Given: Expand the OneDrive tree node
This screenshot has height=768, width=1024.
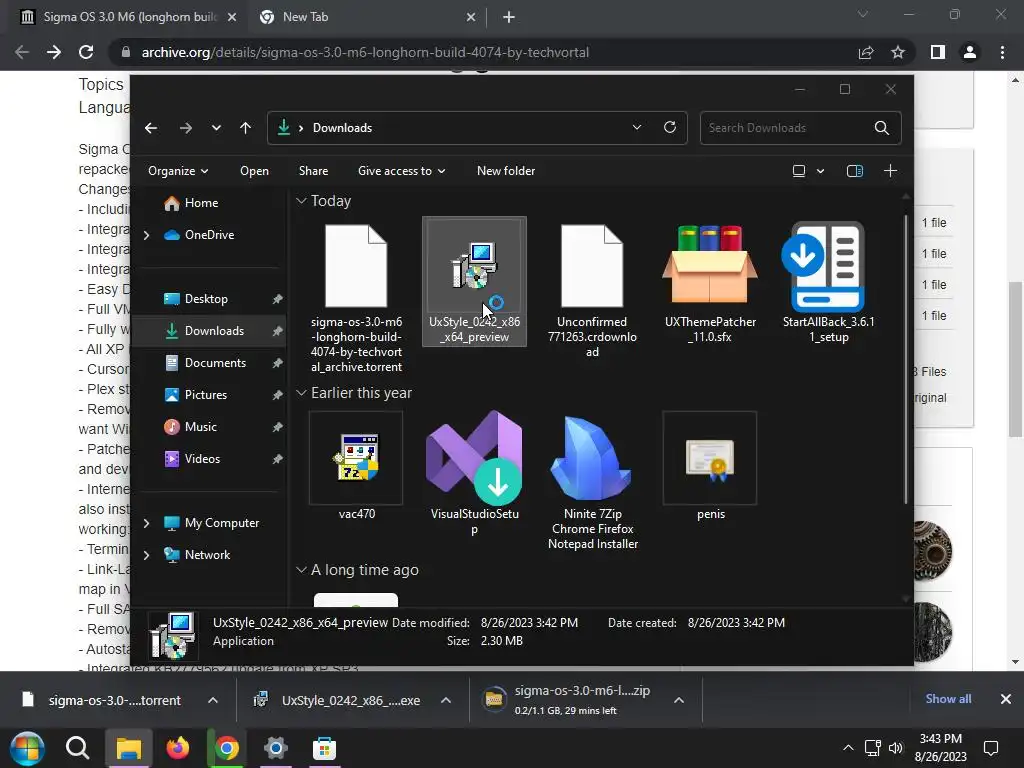Looking at the screenshot, I should [146, 235].
